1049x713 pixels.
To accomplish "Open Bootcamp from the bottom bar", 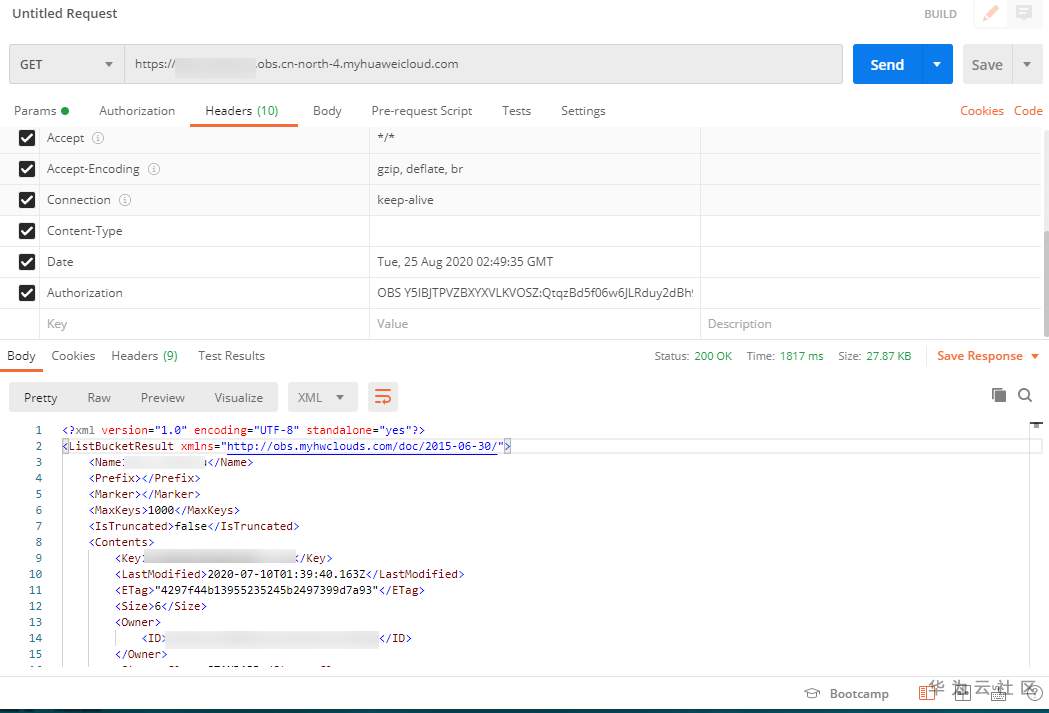I will coord(846,694).
